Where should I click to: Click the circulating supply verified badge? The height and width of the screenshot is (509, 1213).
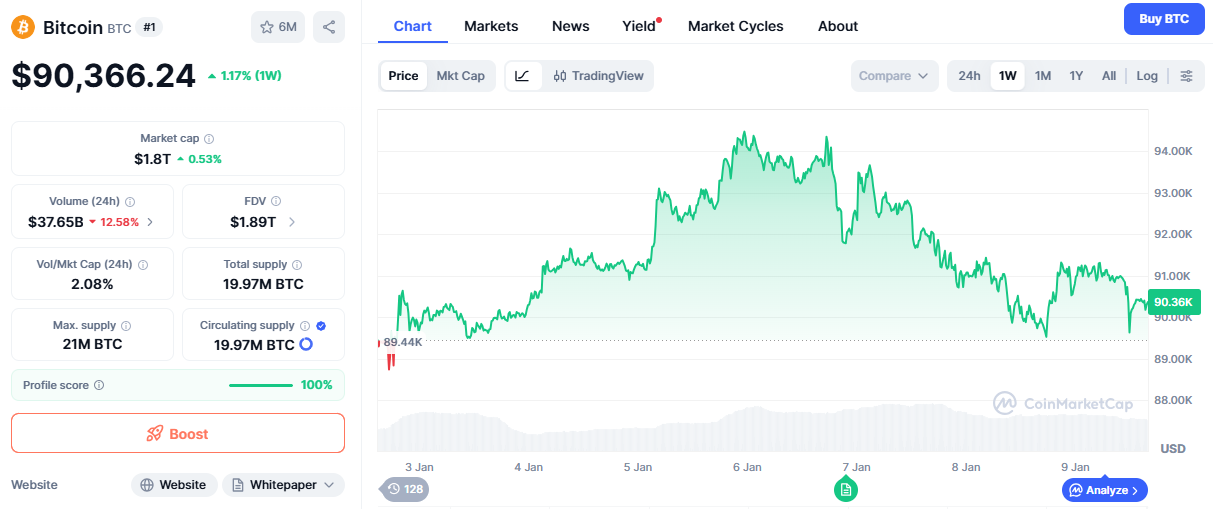[x=321, y=326]
